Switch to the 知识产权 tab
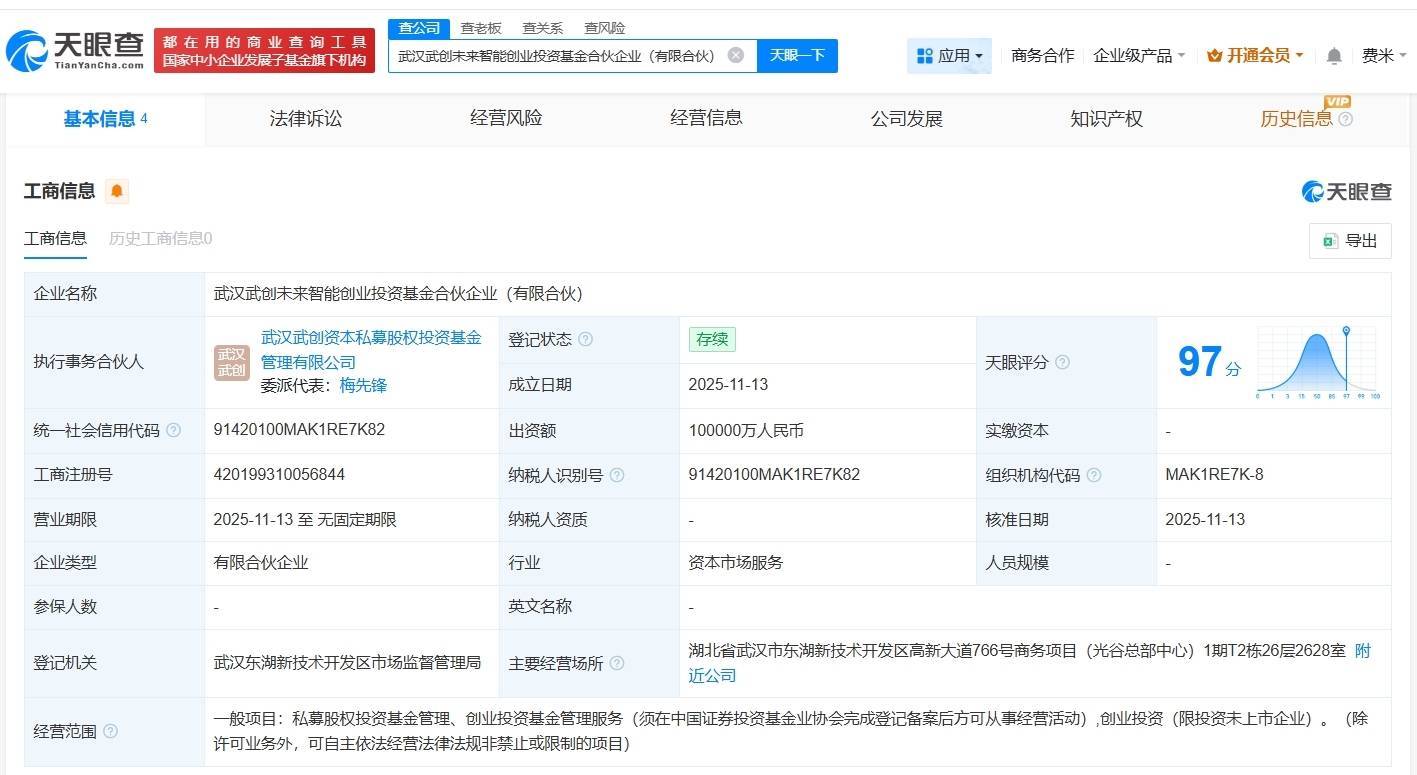 click(1106, 119)
